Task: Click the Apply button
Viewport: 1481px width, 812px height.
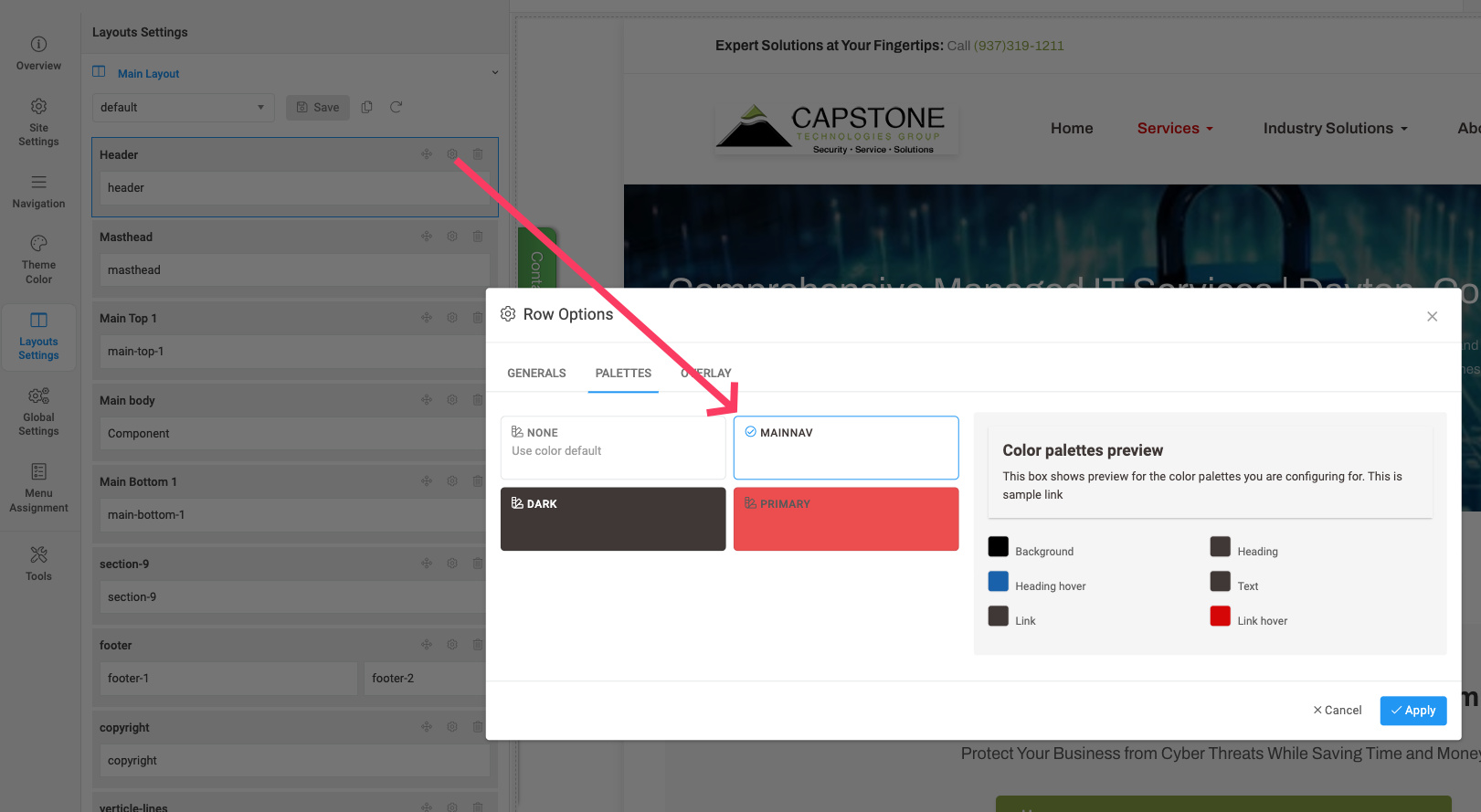Action: pos(1412,711)
